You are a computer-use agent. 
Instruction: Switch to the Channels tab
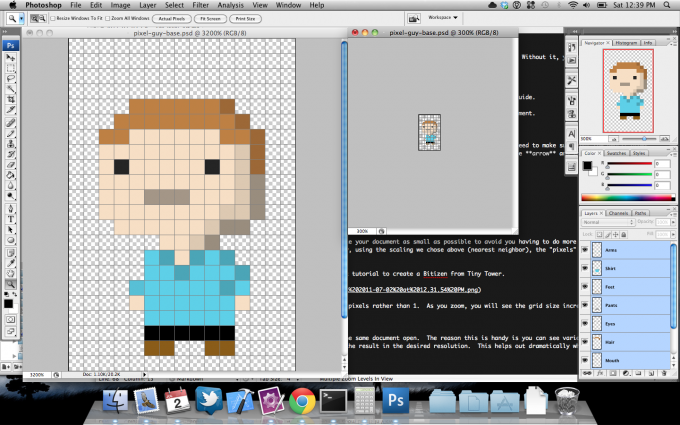(x=617, y=213)
